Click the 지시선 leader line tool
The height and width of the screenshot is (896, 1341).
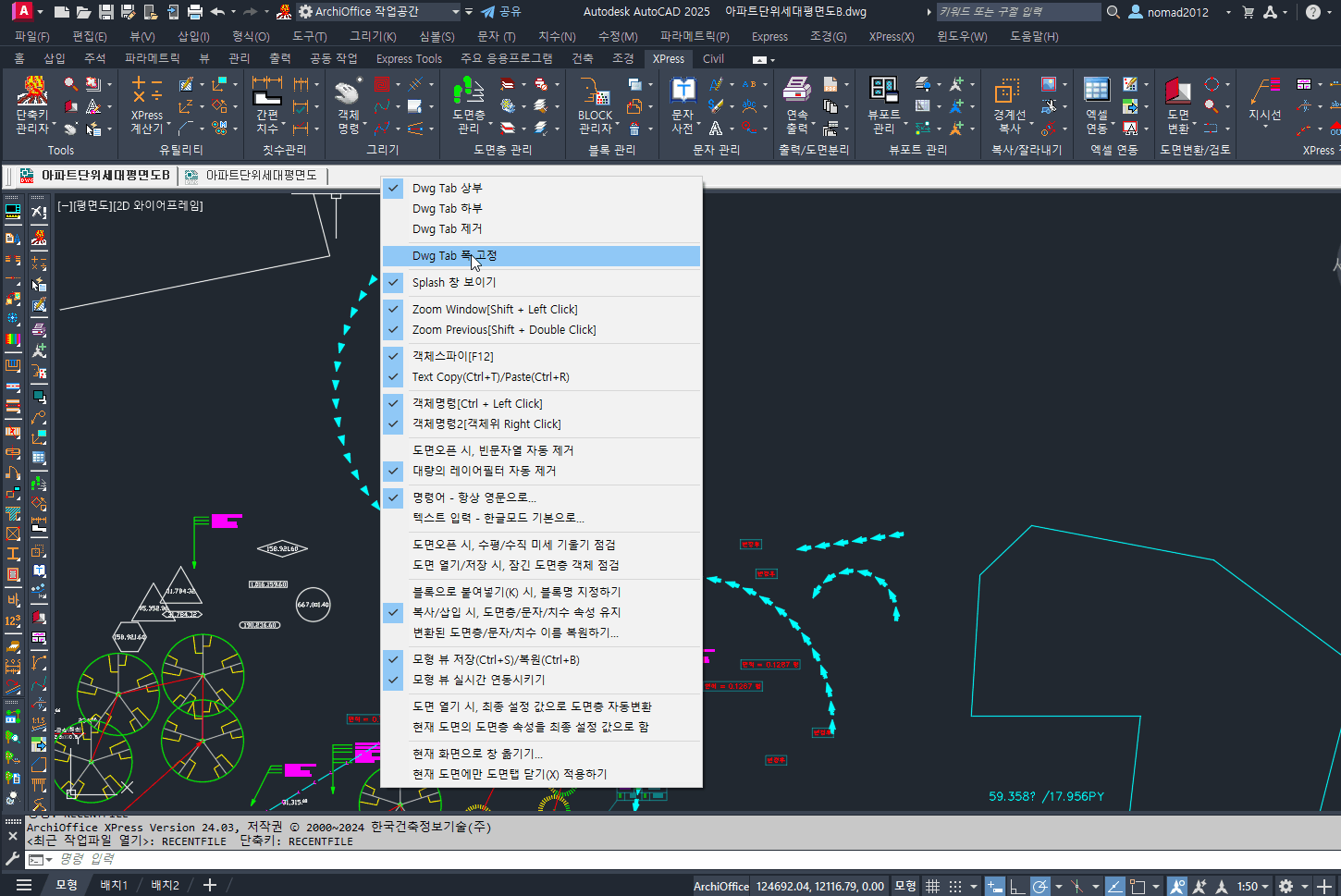pyautogui.click(x=1264, y=98)
